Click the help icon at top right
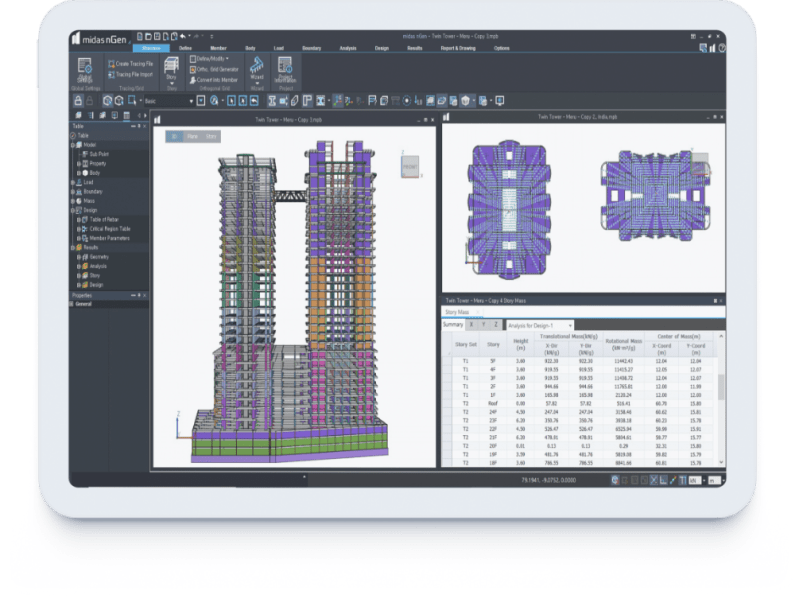The height and width of the screenshot is (599, 799). click(x=722, y=48)
